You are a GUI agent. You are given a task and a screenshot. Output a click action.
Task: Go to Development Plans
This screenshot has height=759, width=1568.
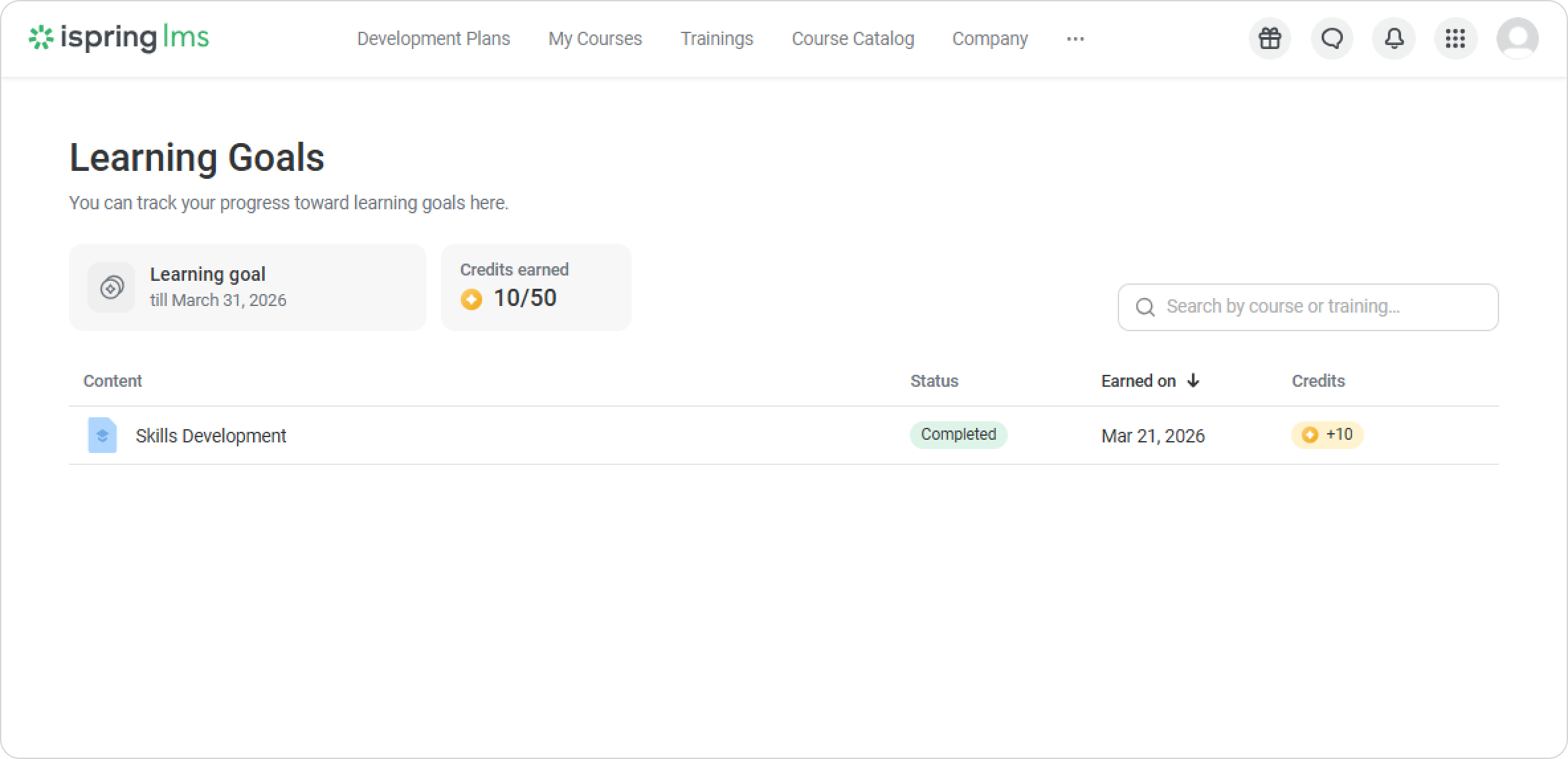(x=433, y=39)
